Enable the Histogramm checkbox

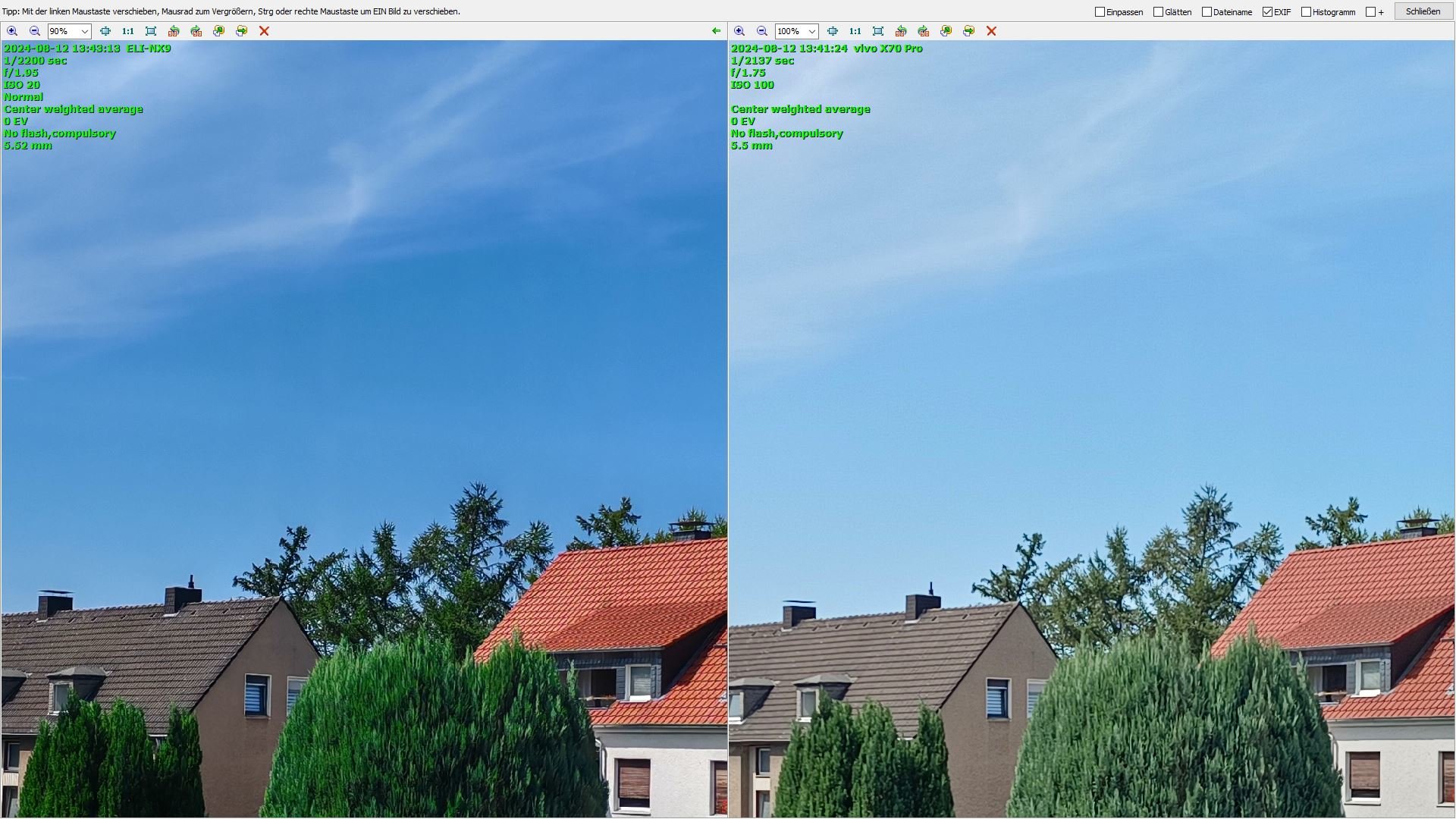[x=1307, y=12]
